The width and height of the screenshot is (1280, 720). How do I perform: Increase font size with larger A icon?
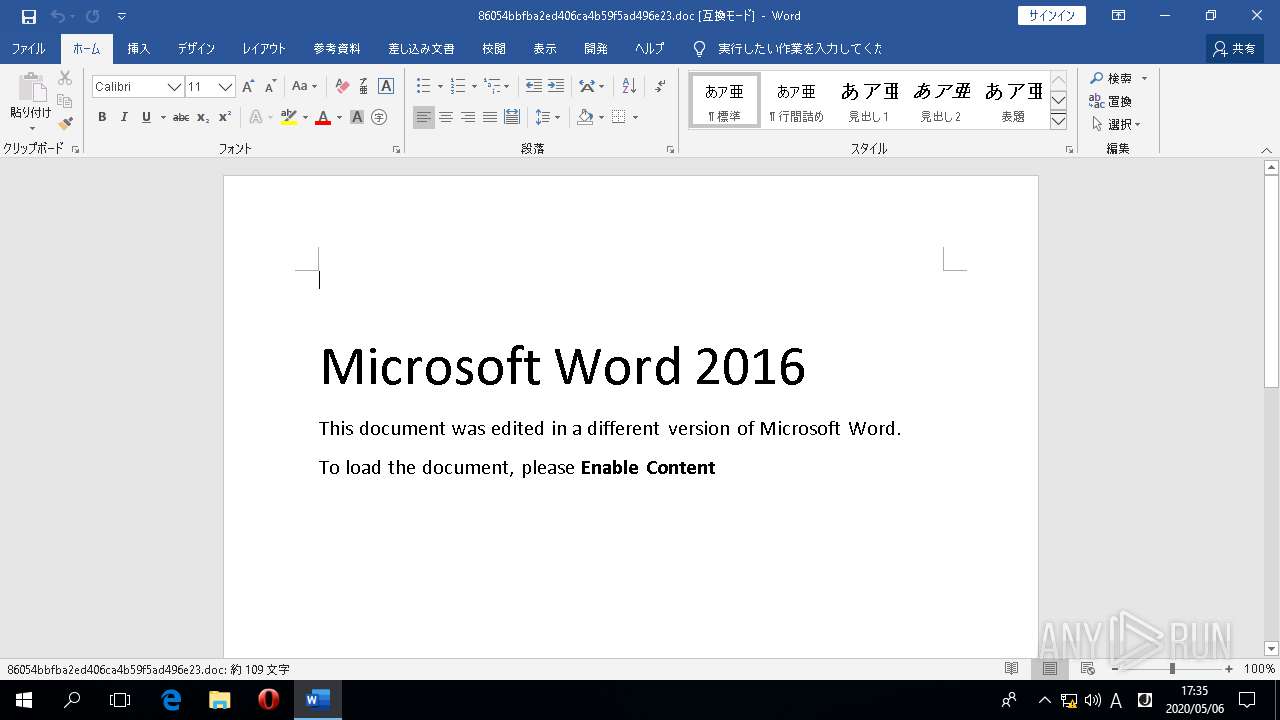248,87
